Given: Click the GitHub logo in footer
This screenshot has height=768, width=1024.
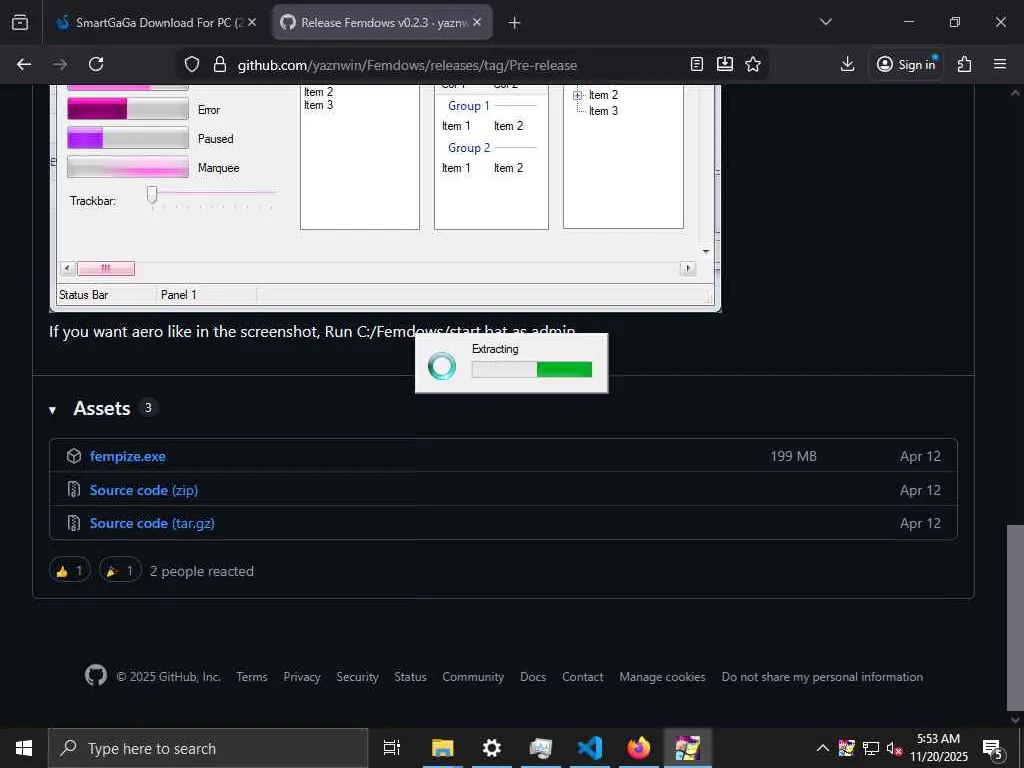Looking at the screenshot, I should tap(96, 675).
